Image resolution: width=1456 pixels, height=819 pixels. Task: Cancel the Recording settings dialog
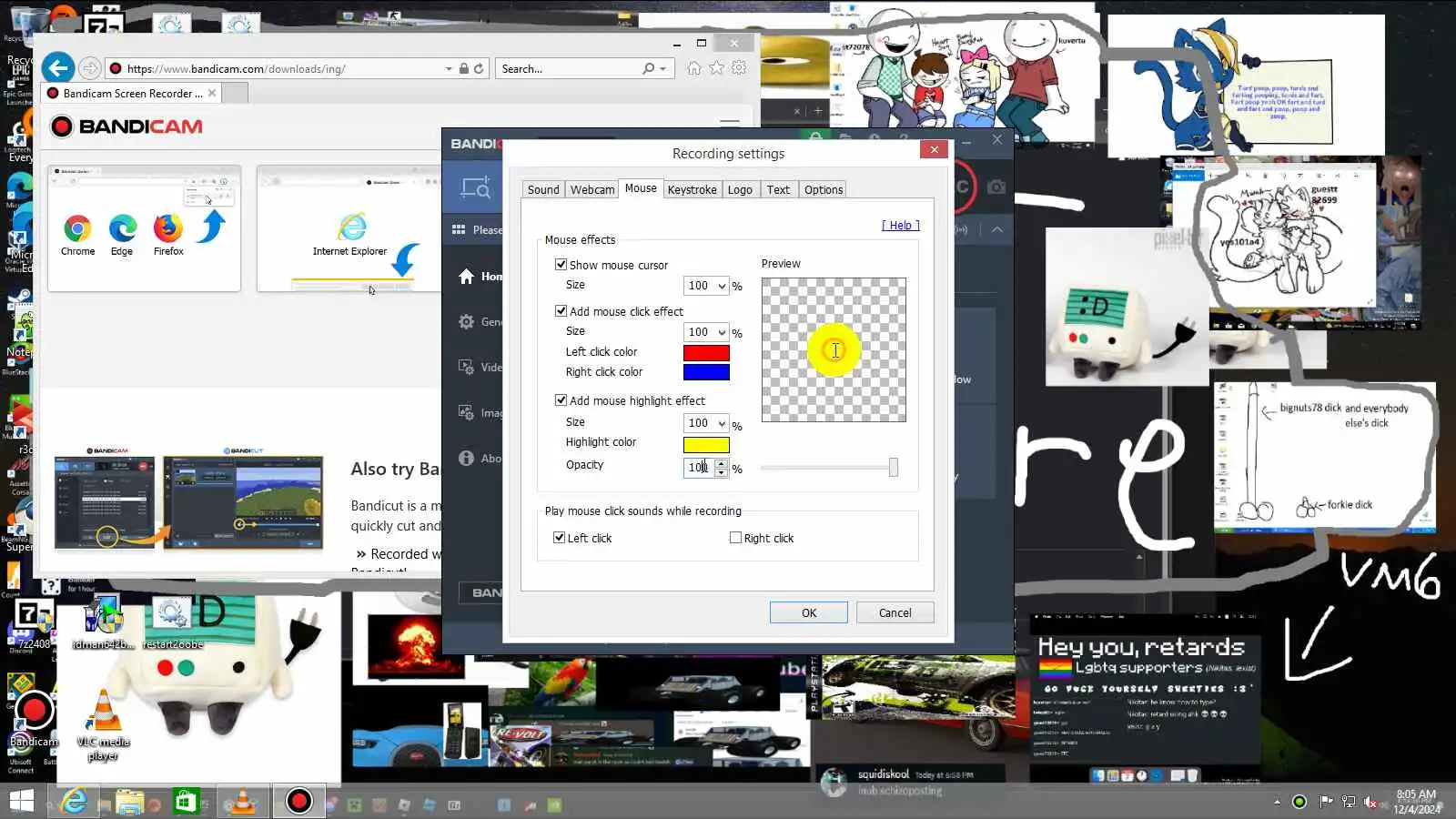(x=895, y=612)
